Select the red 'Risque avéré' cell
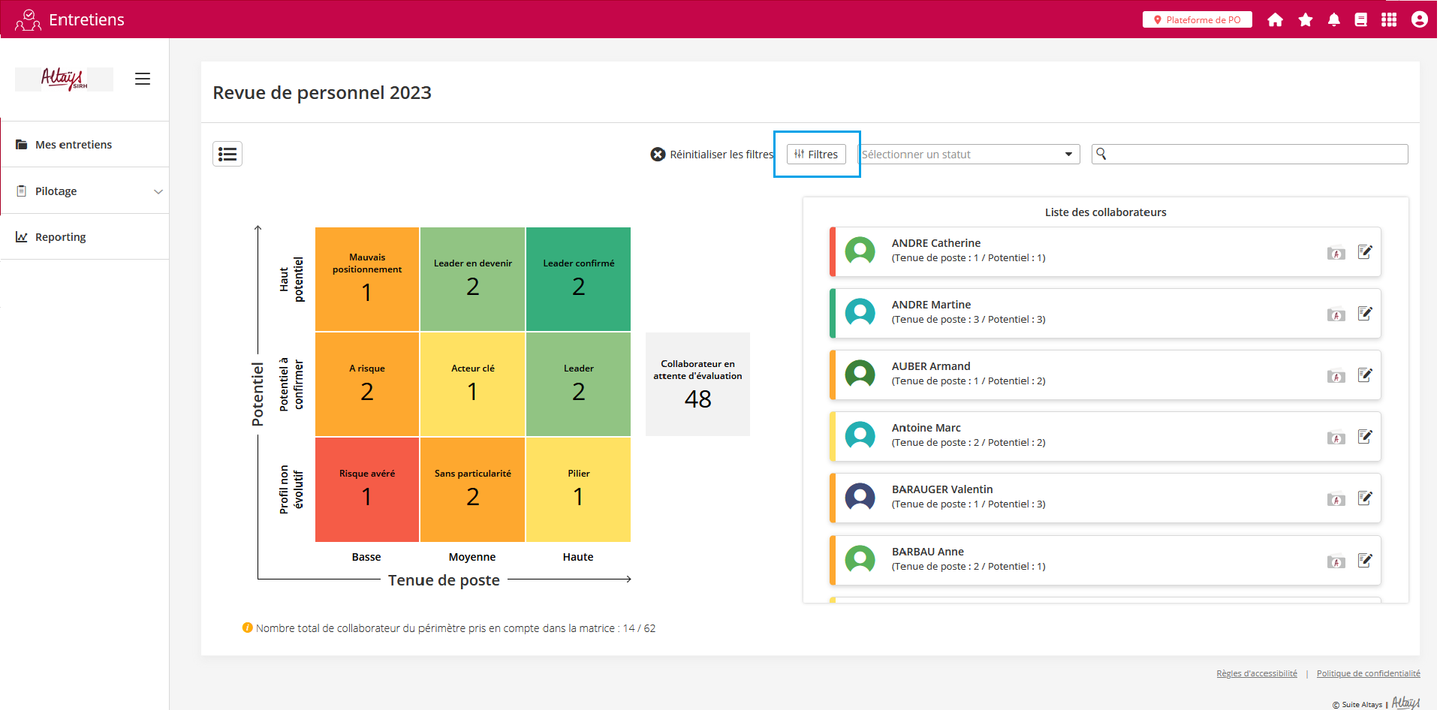Viewport: 1440px width, 710px height. click(367, 489)
